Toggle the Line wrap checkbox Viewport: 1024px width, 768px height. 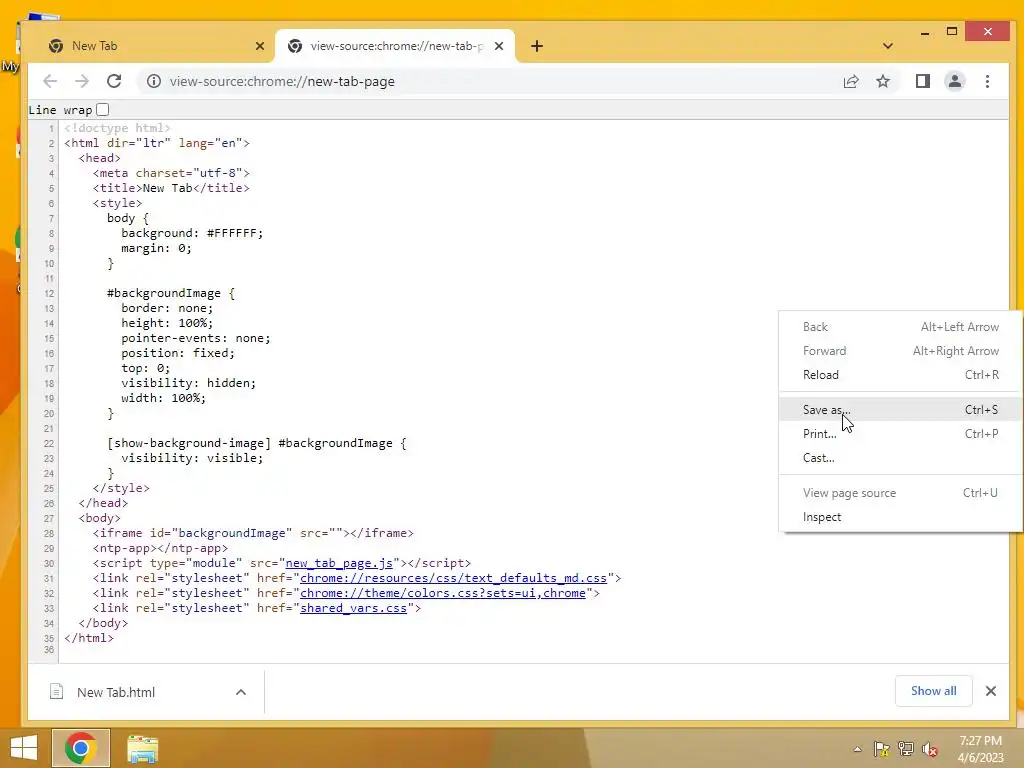[103, 110]
